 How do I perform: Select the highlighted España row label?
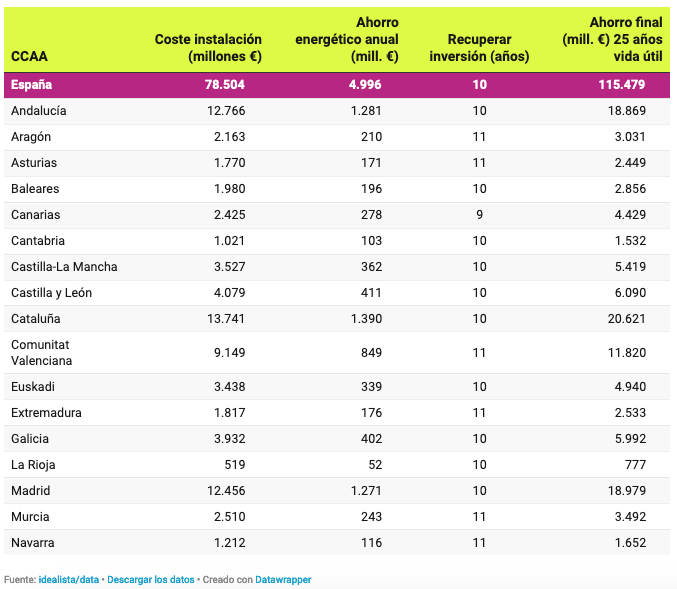31,85
